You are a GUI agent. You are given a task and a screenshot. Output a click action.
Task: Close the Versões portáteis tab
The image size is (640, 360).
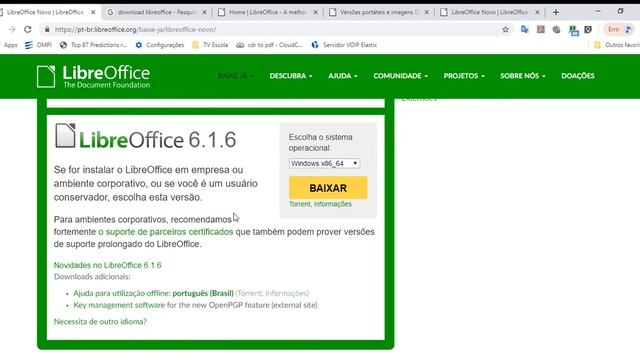pyautogui.click(x=427, y=12)
